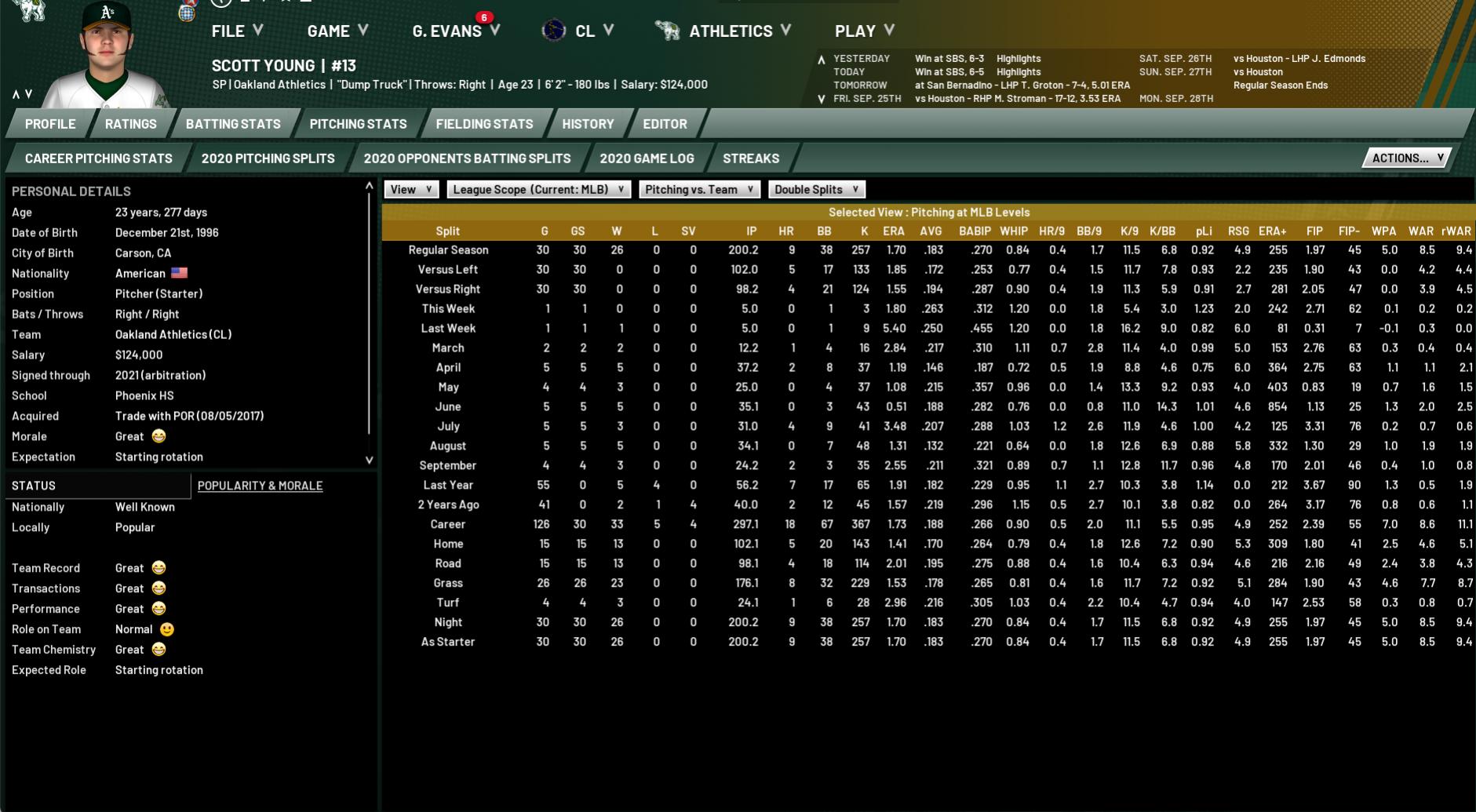The width and height of the screenshot is (1476, 812).
Task: Click the CL league logo icon
Action: [553, 31]
